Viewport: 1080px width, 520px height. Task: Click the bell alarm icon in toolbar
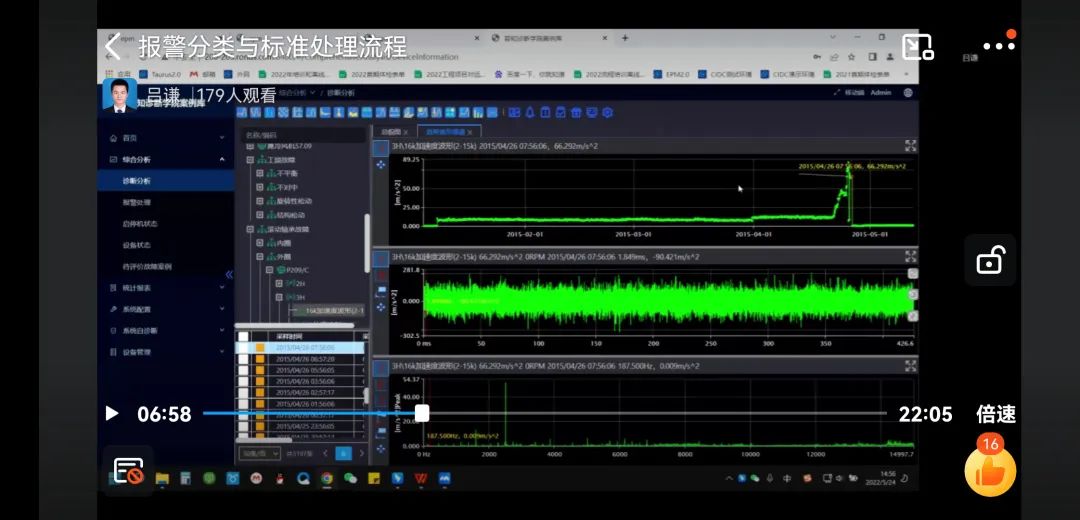pyautogui.click(x=527, y=112)
